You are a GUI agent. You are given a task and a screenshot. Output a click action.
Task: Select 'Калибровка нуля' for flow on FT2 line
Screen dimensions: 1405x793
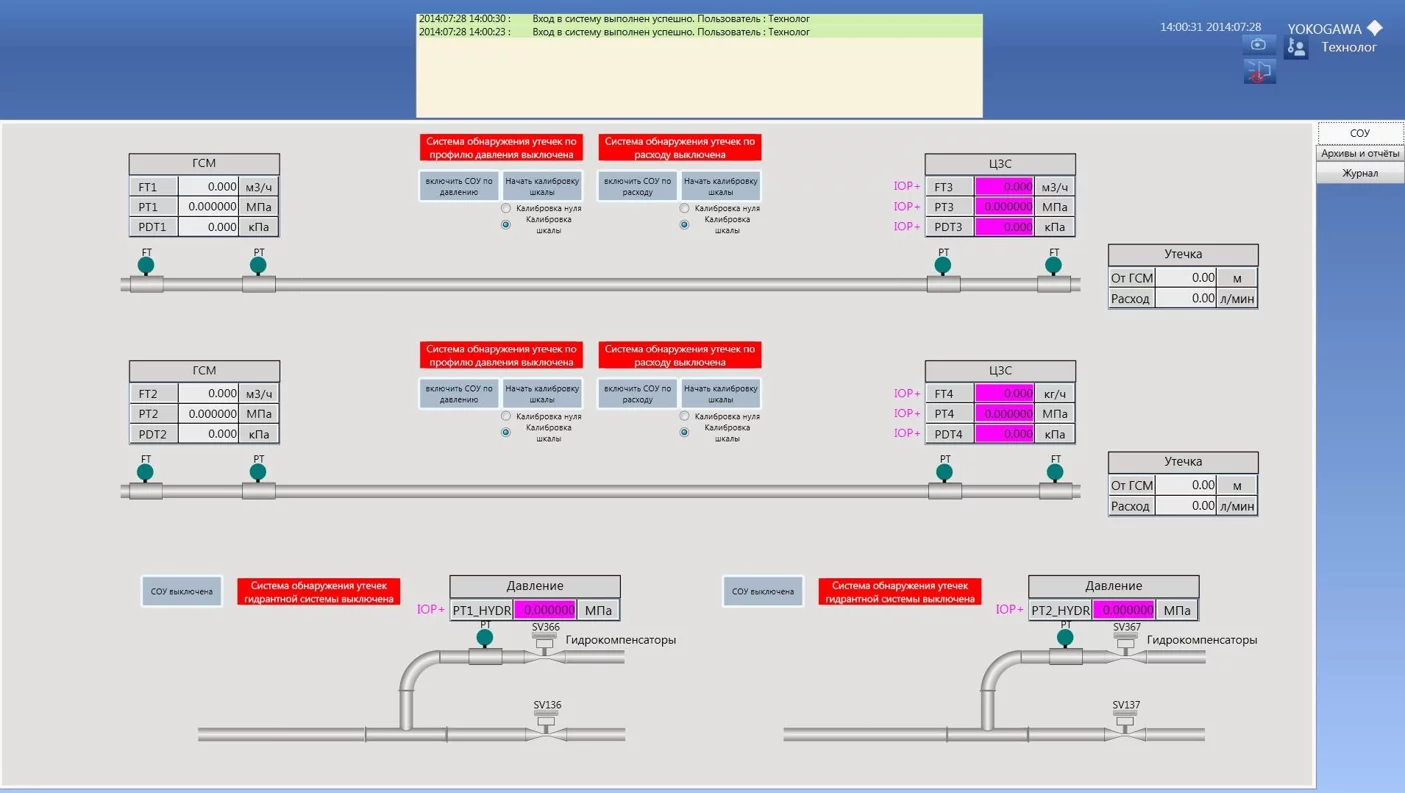click(685, 416)
